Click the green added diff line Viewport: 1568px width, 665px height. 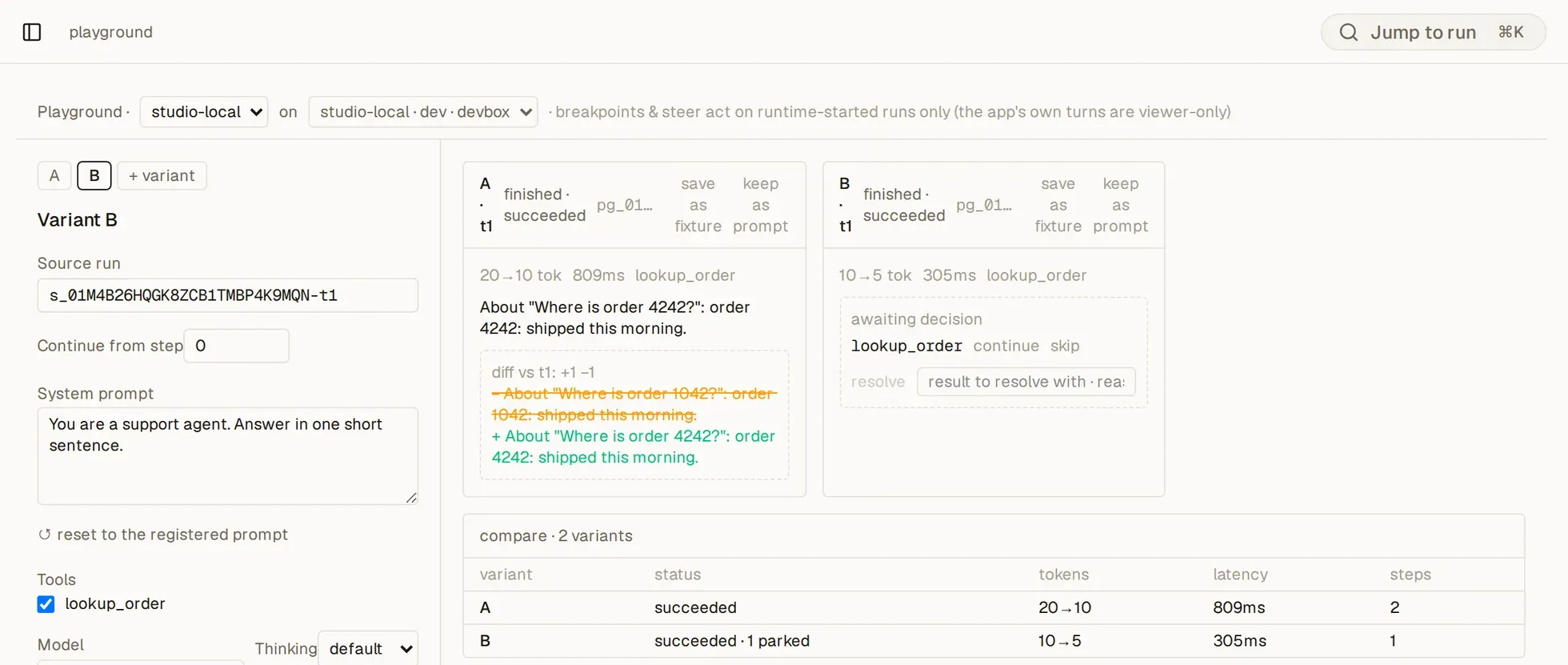pyautogui.click(x=634, y=447)
